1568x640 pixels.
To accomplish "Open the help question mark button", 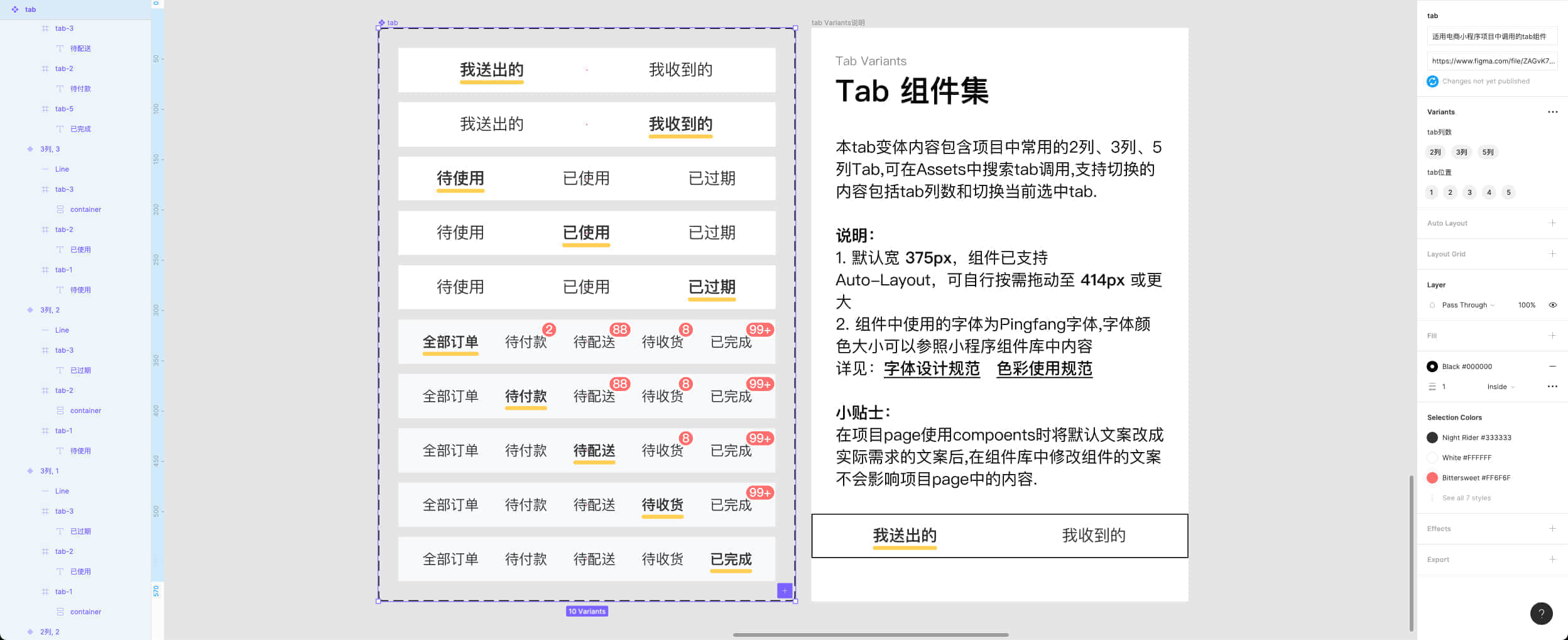I will tap(1541, 613).
